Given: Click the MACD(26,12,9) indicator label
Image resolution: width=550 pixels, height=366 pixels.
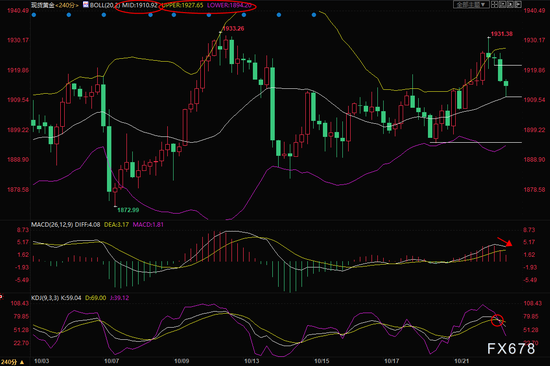Looking at the screenshot, I should (x=52, y=225).
